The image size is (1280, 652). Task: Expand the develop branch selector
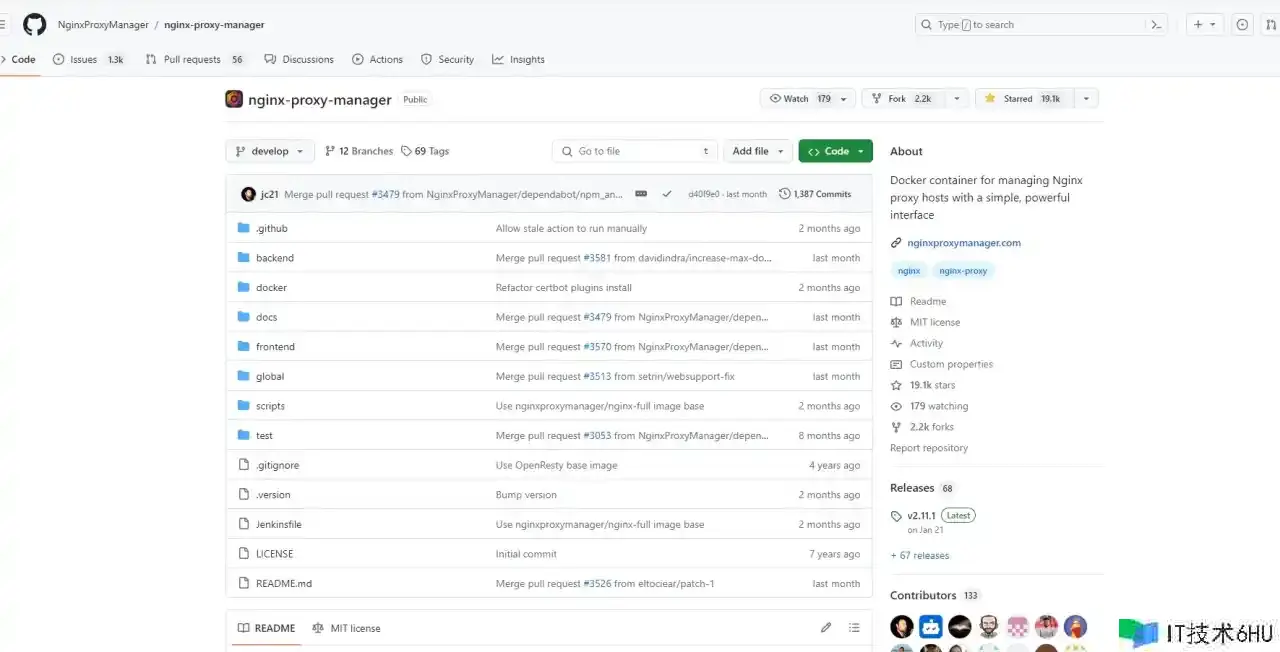270,151
